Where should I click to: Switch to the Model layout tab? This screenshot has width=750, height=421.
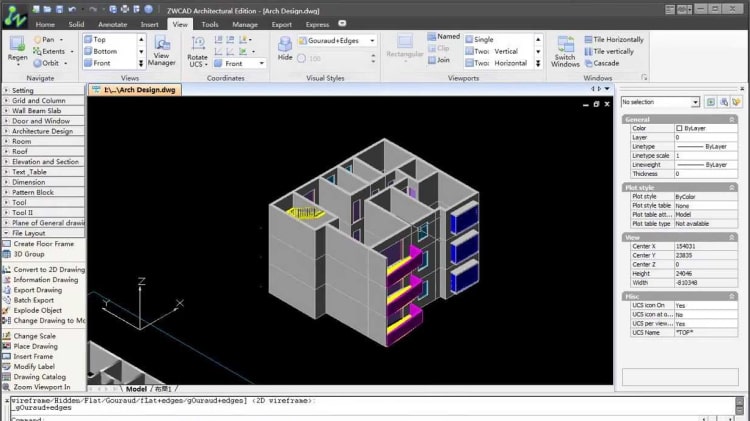coord(135,389)
